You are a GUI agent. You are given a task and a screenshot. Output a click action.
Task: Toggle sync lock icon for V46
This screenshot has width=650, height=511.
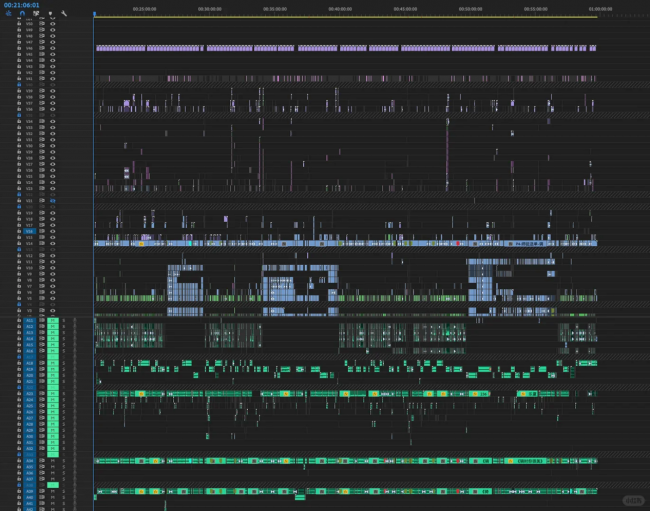tap(41, 47)
